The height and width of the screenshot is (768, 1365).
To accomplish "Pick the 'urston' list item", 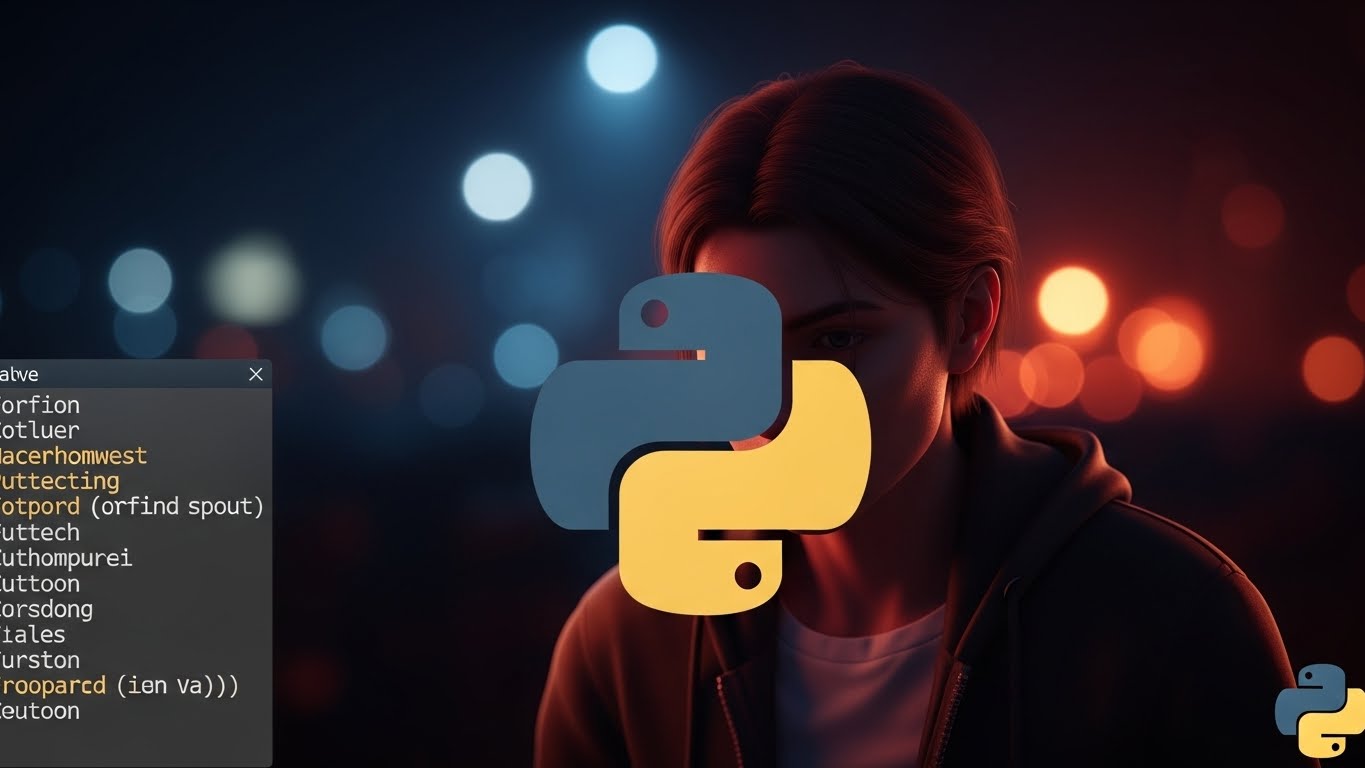I will click(40, 660).
